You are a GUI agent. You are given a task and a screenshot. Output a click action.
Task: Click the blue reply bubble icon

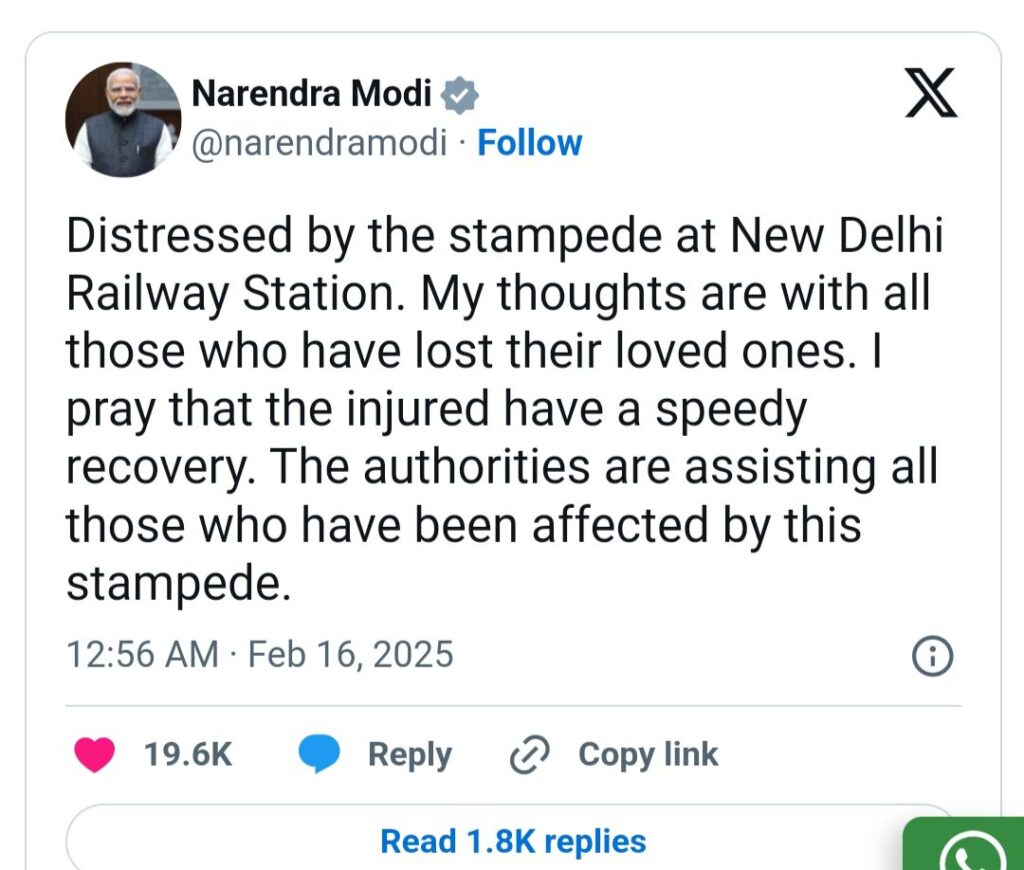(x=321, y=755)
